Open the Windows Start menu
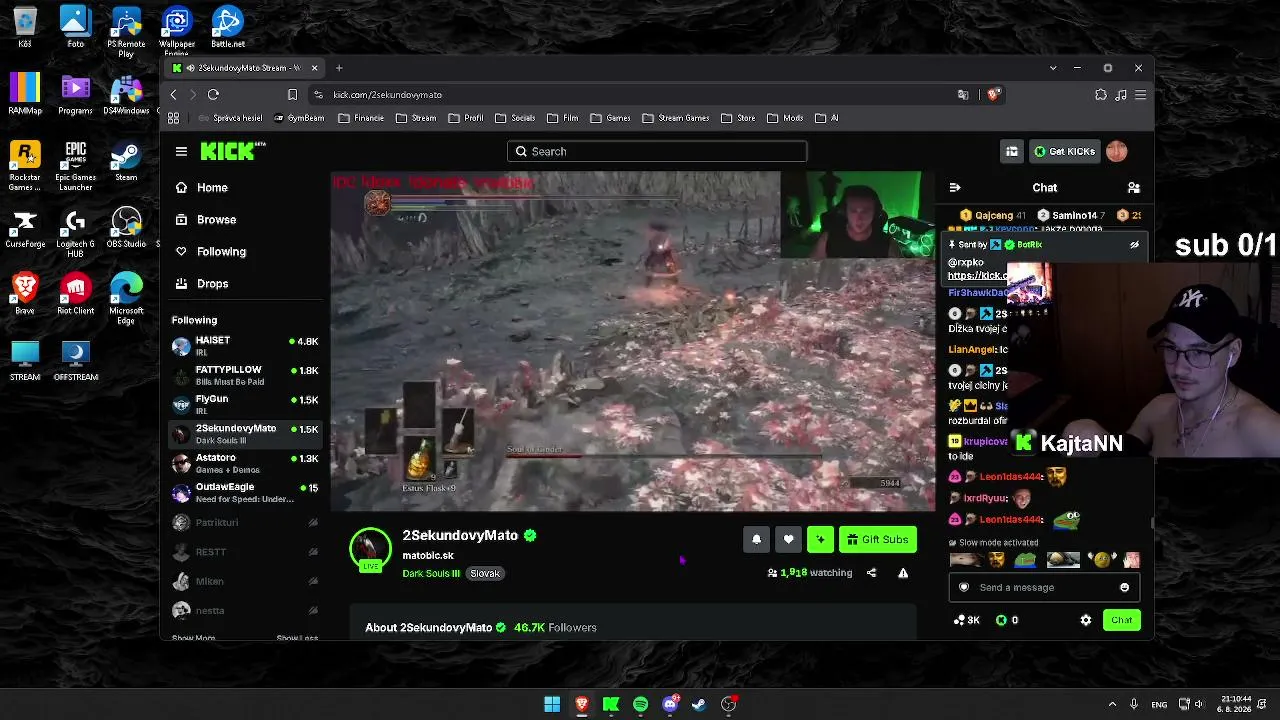This screenshot has width=1280, height=720. 552,704
